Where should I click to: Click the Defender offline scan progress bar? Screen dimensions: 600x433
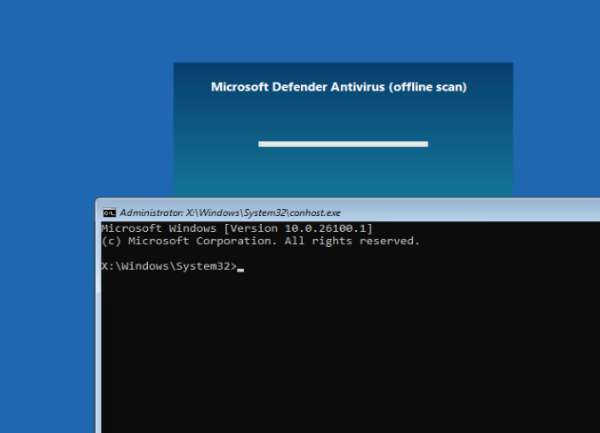click(x=343, y=144)
